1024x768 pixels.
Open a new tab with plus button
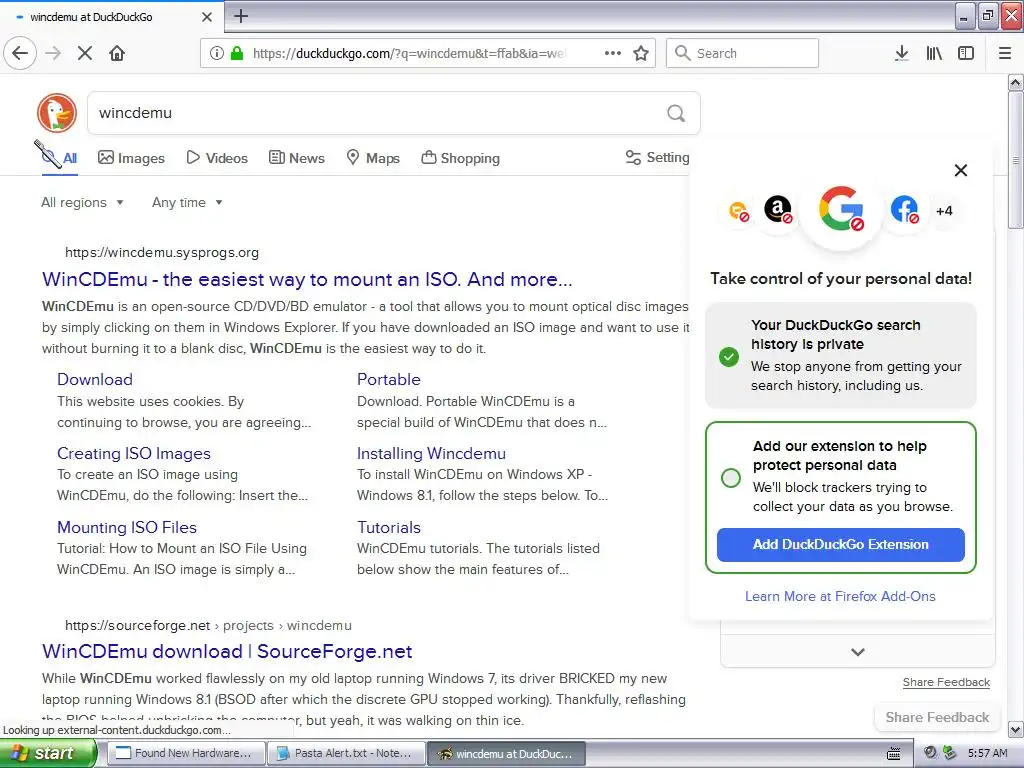pos(241,16)
